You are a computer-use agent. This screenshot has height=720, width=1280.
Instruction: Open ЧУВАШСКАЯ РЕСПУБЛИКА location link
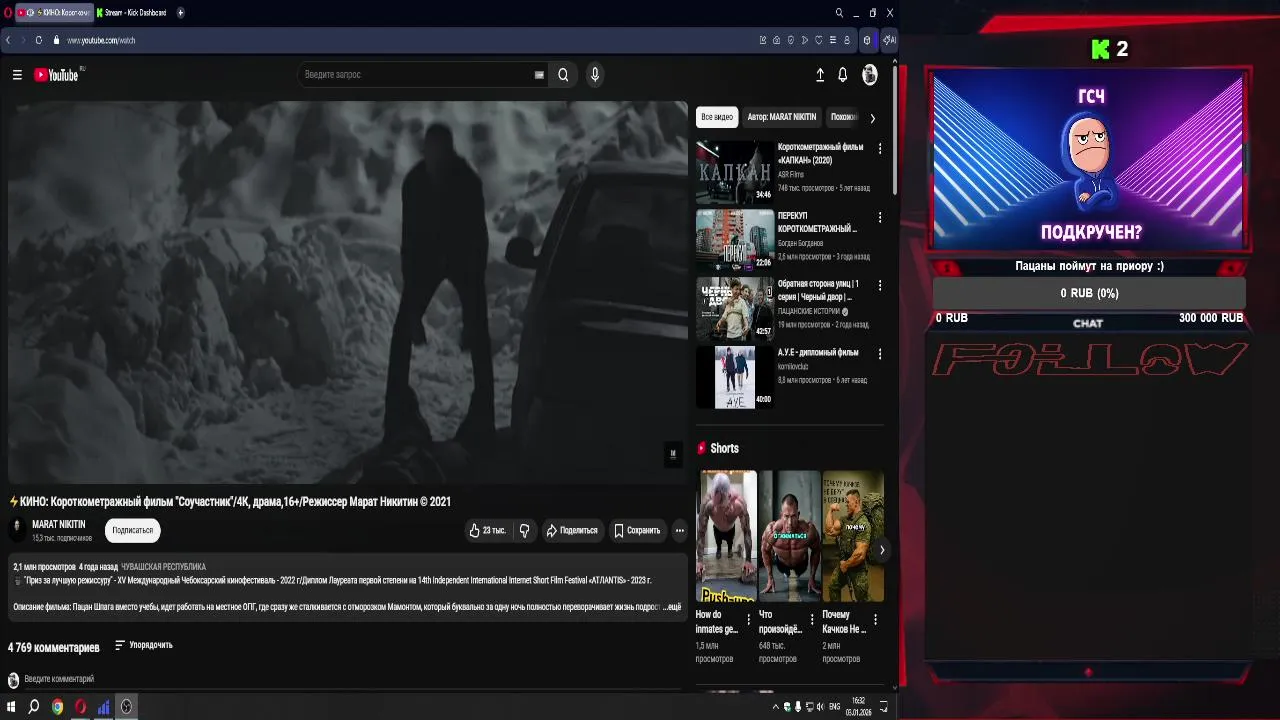coord(163,567)
